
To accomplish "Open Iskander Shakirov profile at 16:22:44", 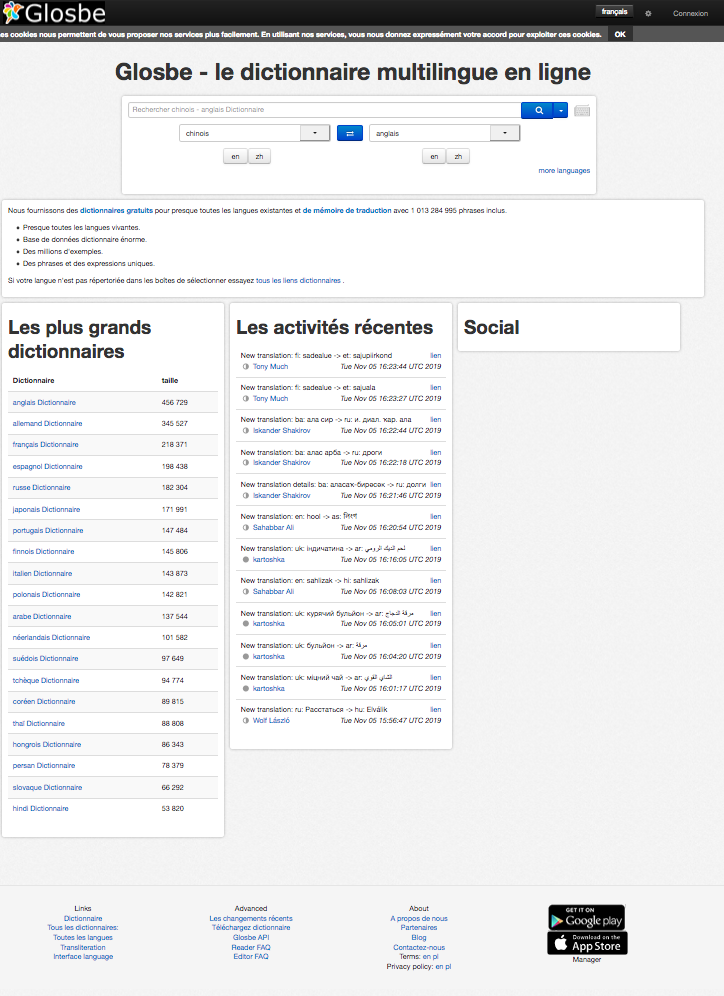I will coord(281,431).
